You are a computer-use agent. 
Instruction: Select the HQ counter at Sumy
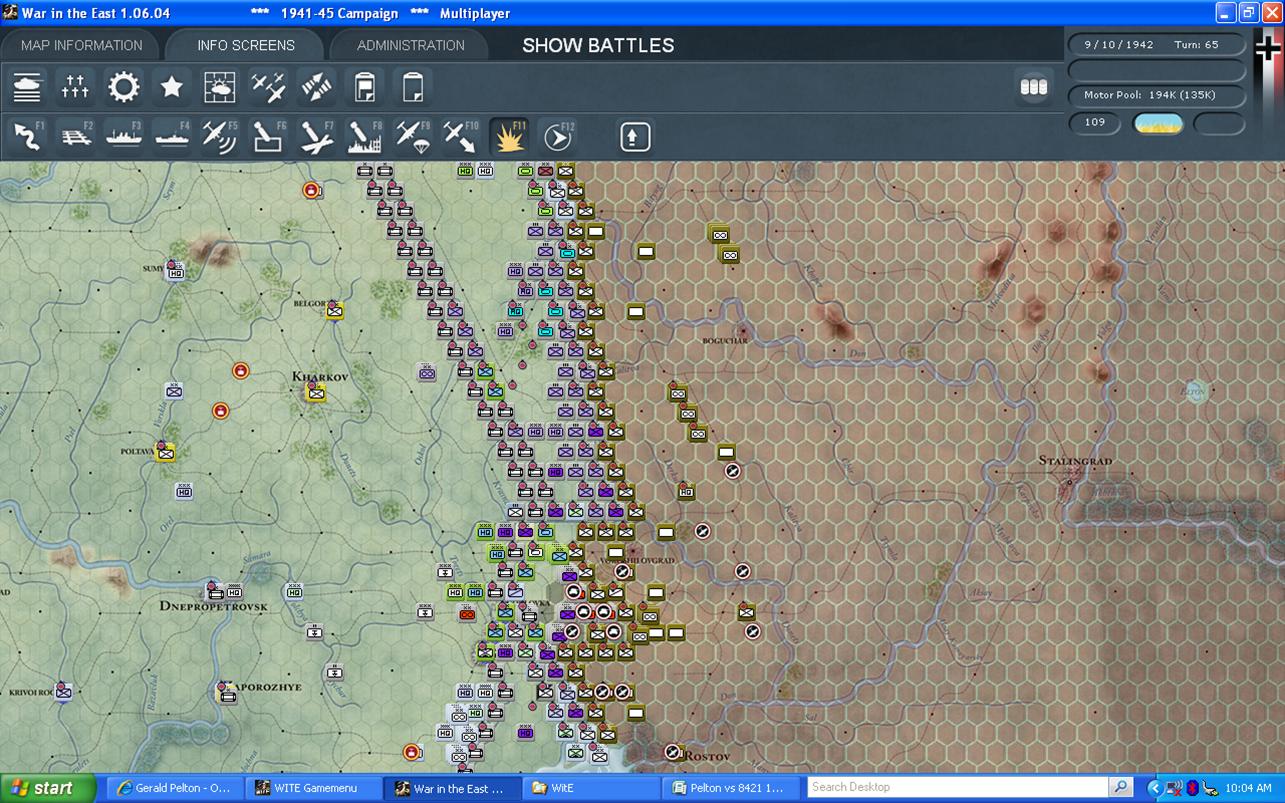[x=176, y=271]
